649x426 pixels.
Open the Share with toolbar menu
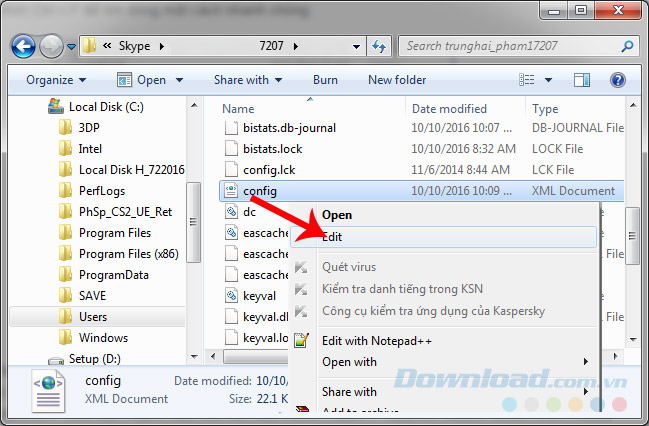pos(248,80)
